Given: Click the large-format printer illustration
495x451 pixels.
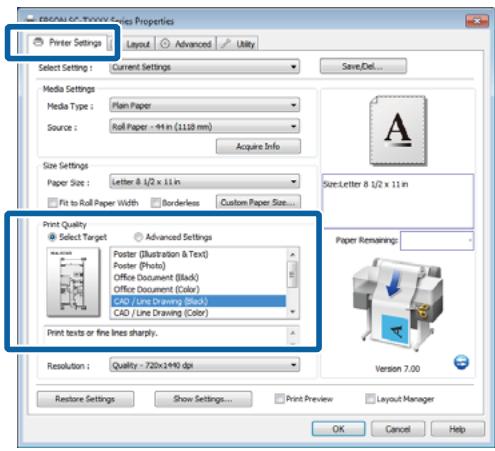Looking at the screenshot, I should click(398, 304).
